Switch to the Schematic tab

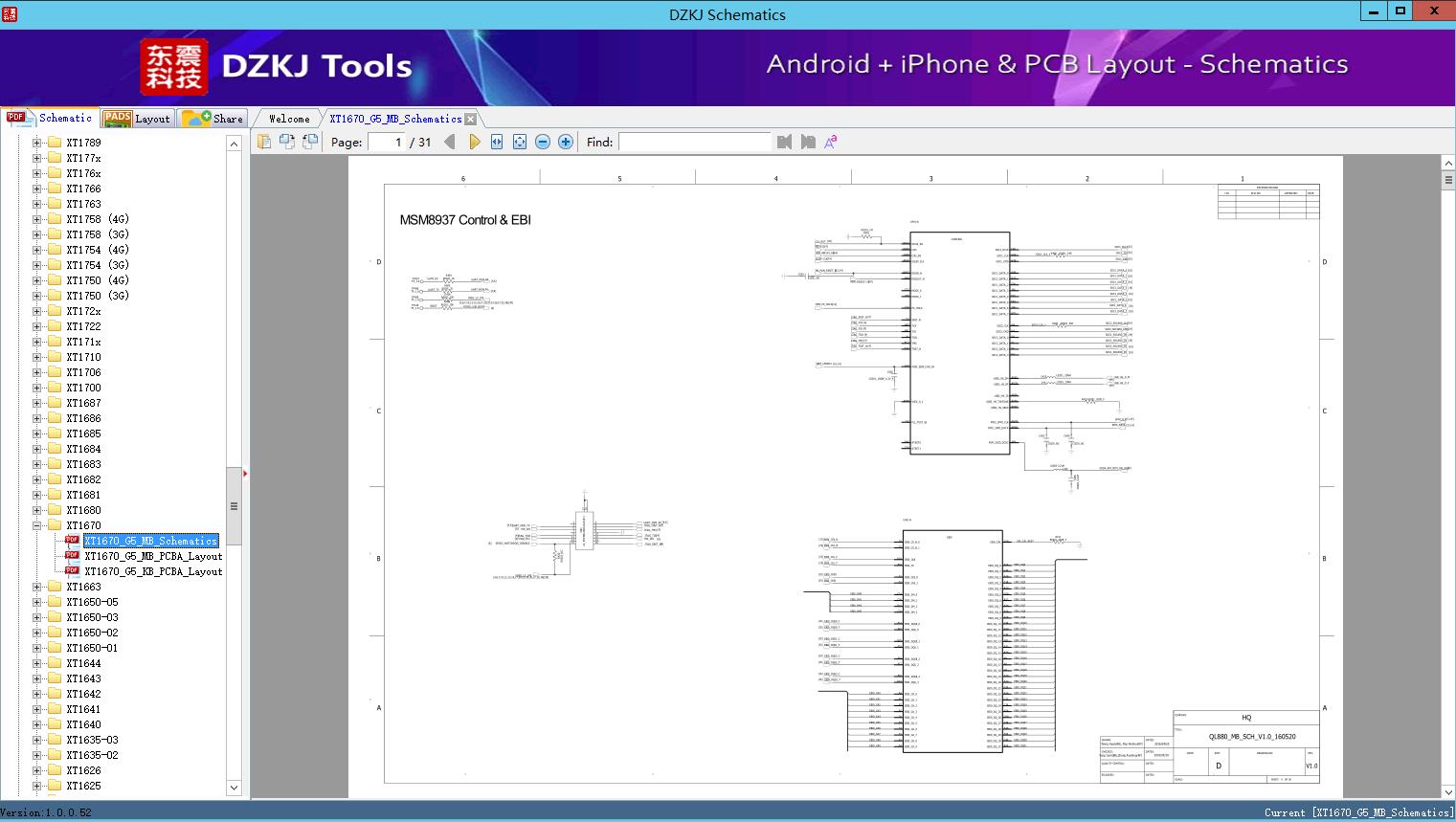click(50, 118)
